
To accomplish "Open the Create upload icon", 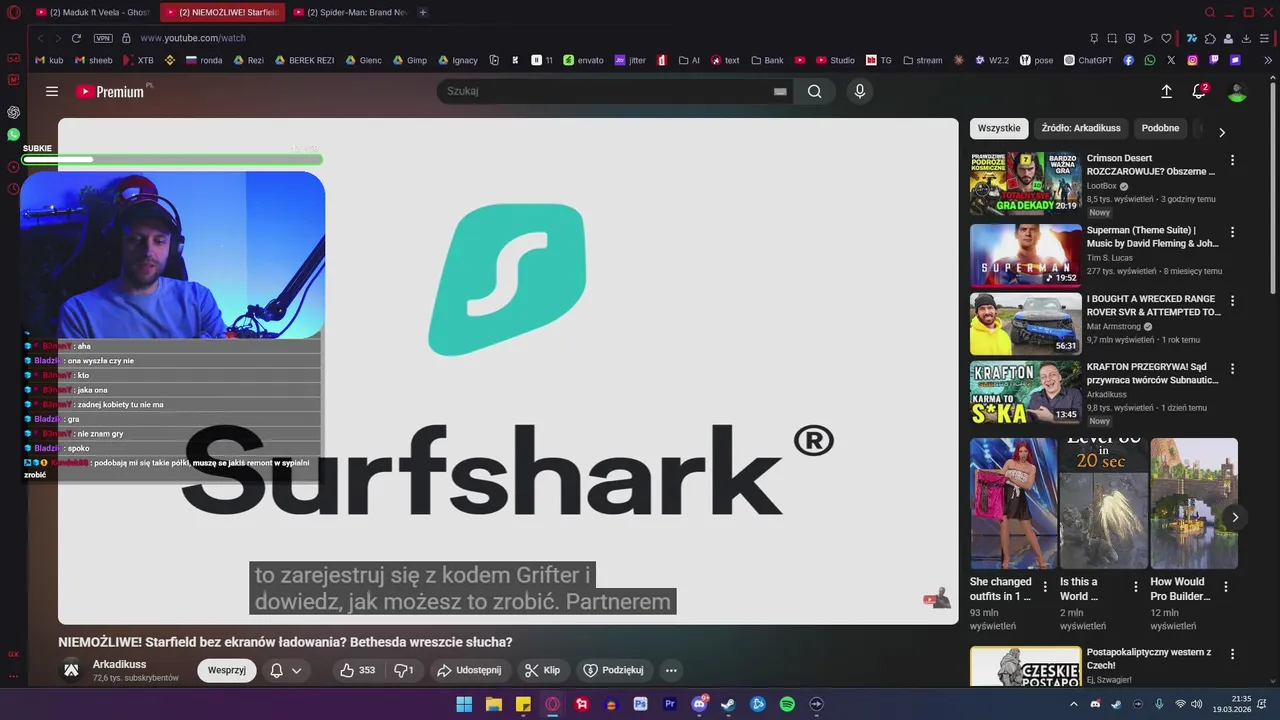I will pyautogui.click(x=1166, y=91).
